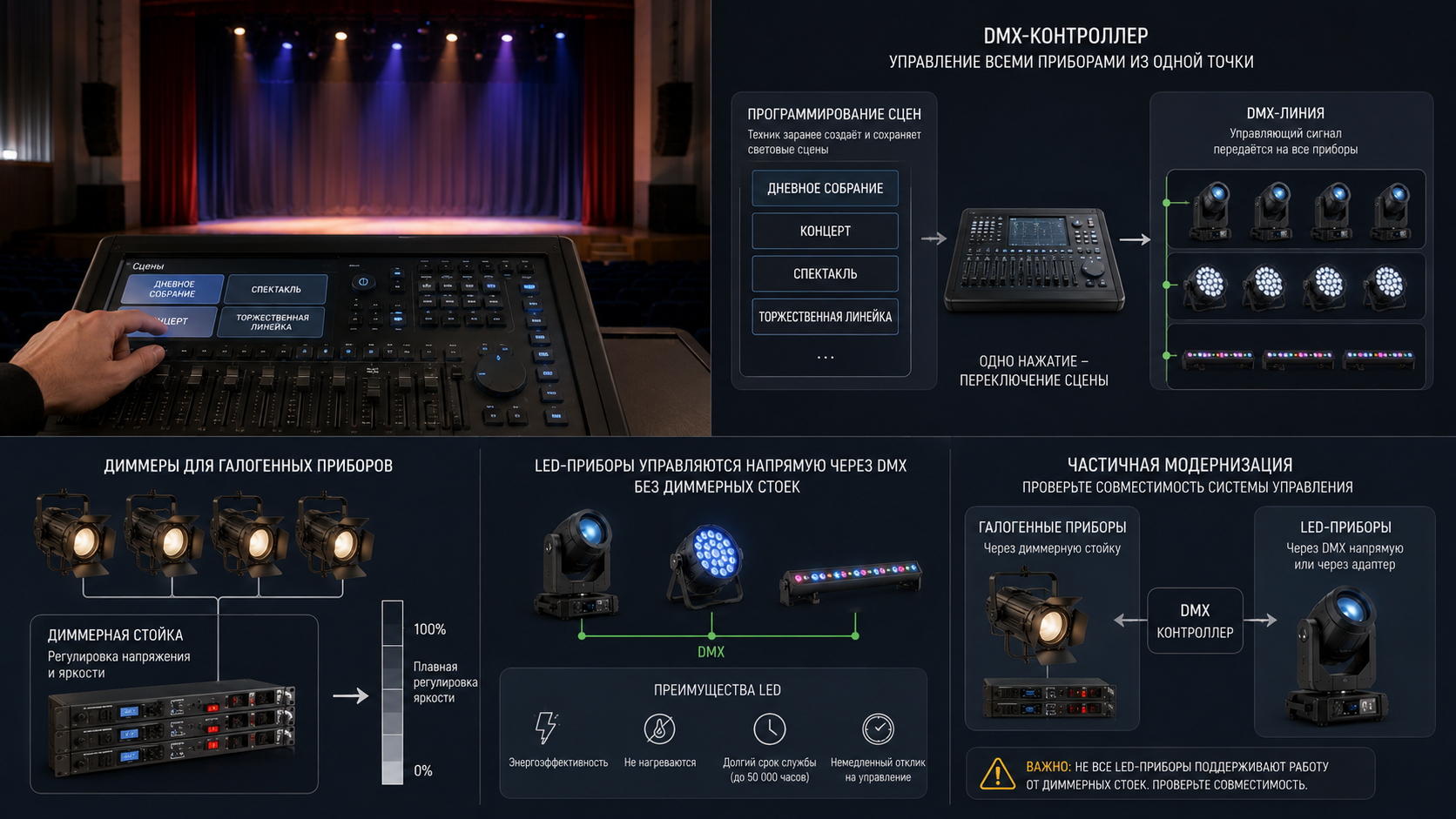
Task: Tap the power button on the console photo
Action: [x=363, y=282]
